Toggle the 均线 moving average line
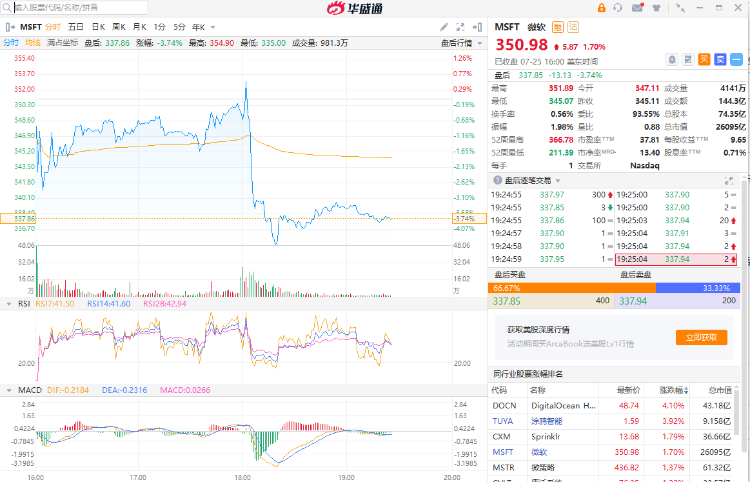The image size is (750, 482). 33,43
